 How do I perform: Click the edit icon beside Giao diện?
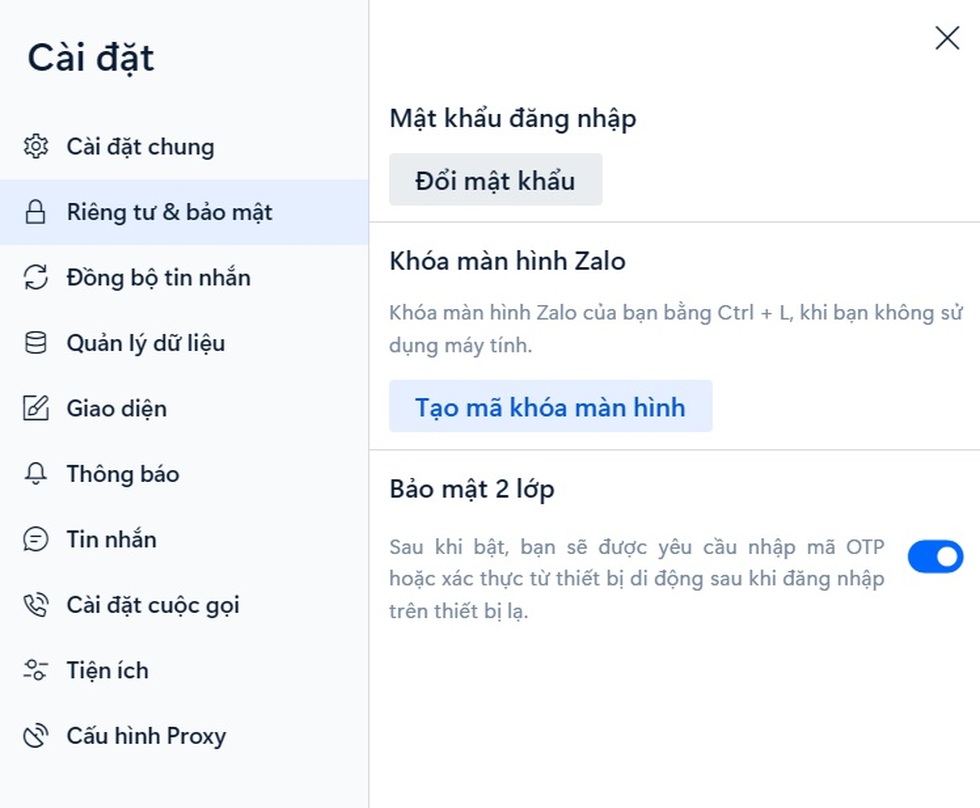(36, 408)
